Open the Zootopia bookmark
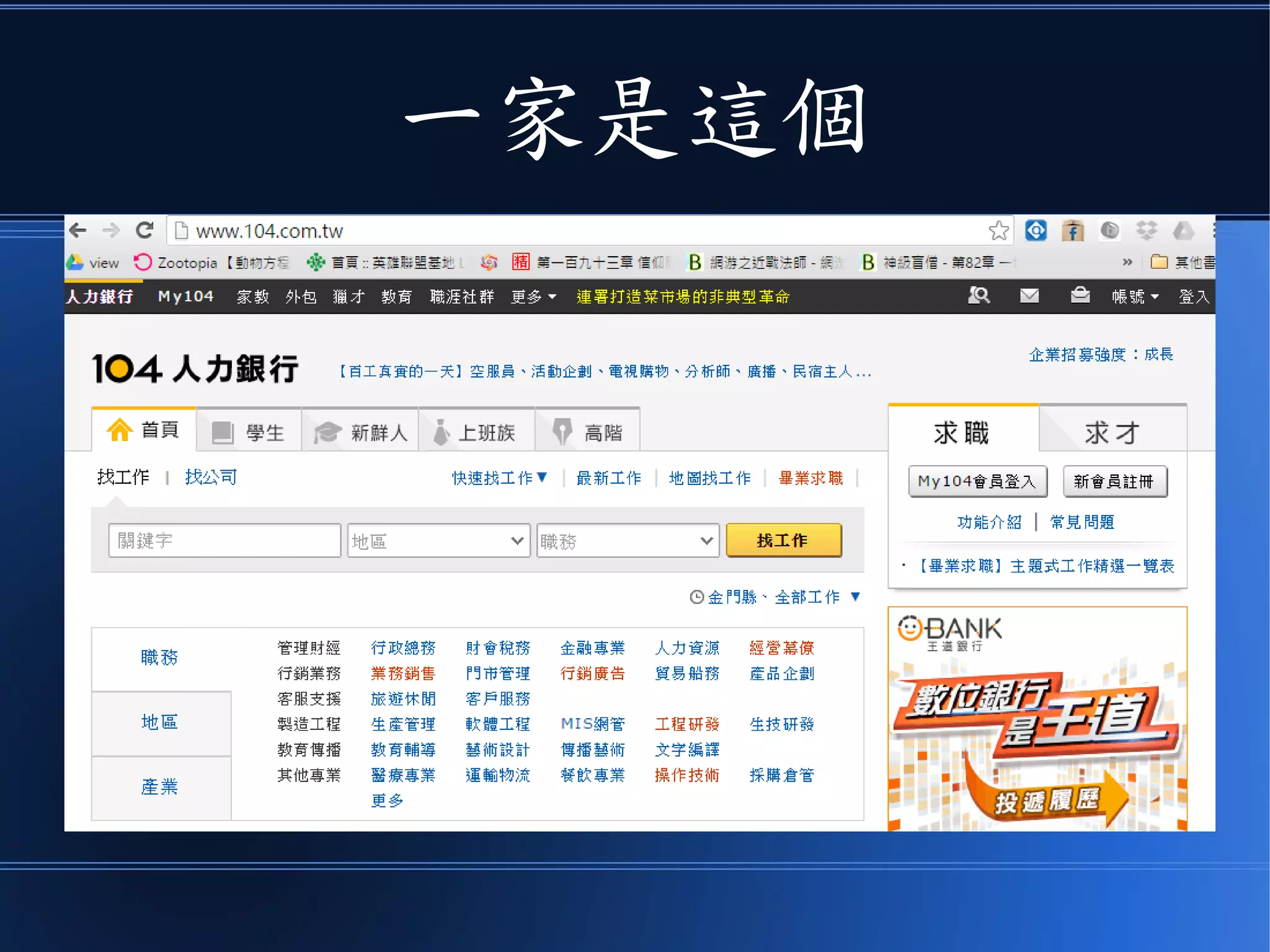 click(x=211, y=263)
